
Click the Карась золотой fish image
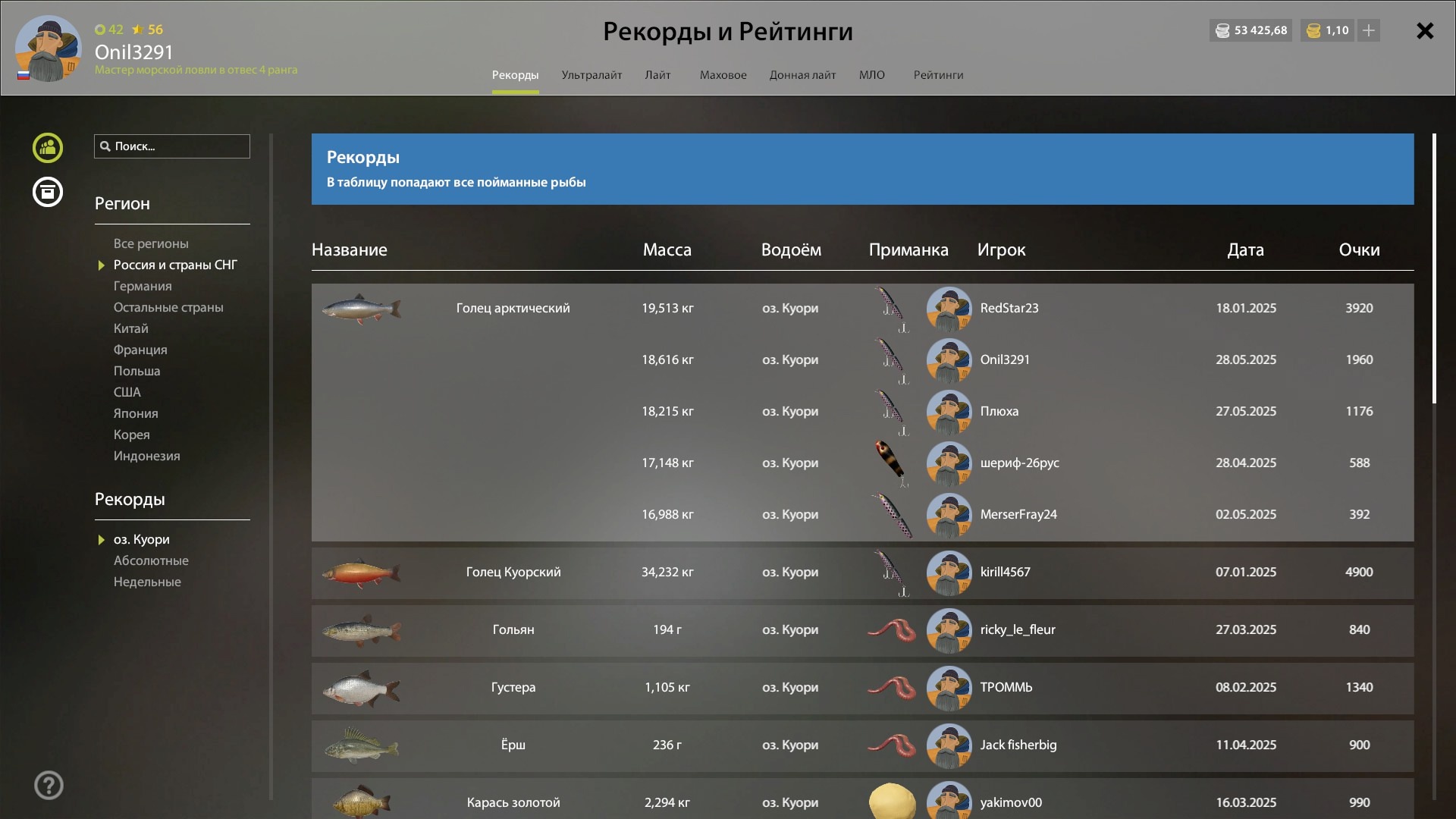click(x=362, y=802)
